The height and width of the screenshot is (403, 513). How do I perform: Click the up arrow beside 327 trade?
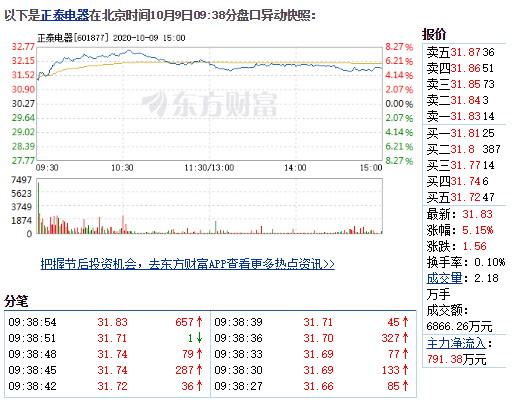tap(405, 338)
